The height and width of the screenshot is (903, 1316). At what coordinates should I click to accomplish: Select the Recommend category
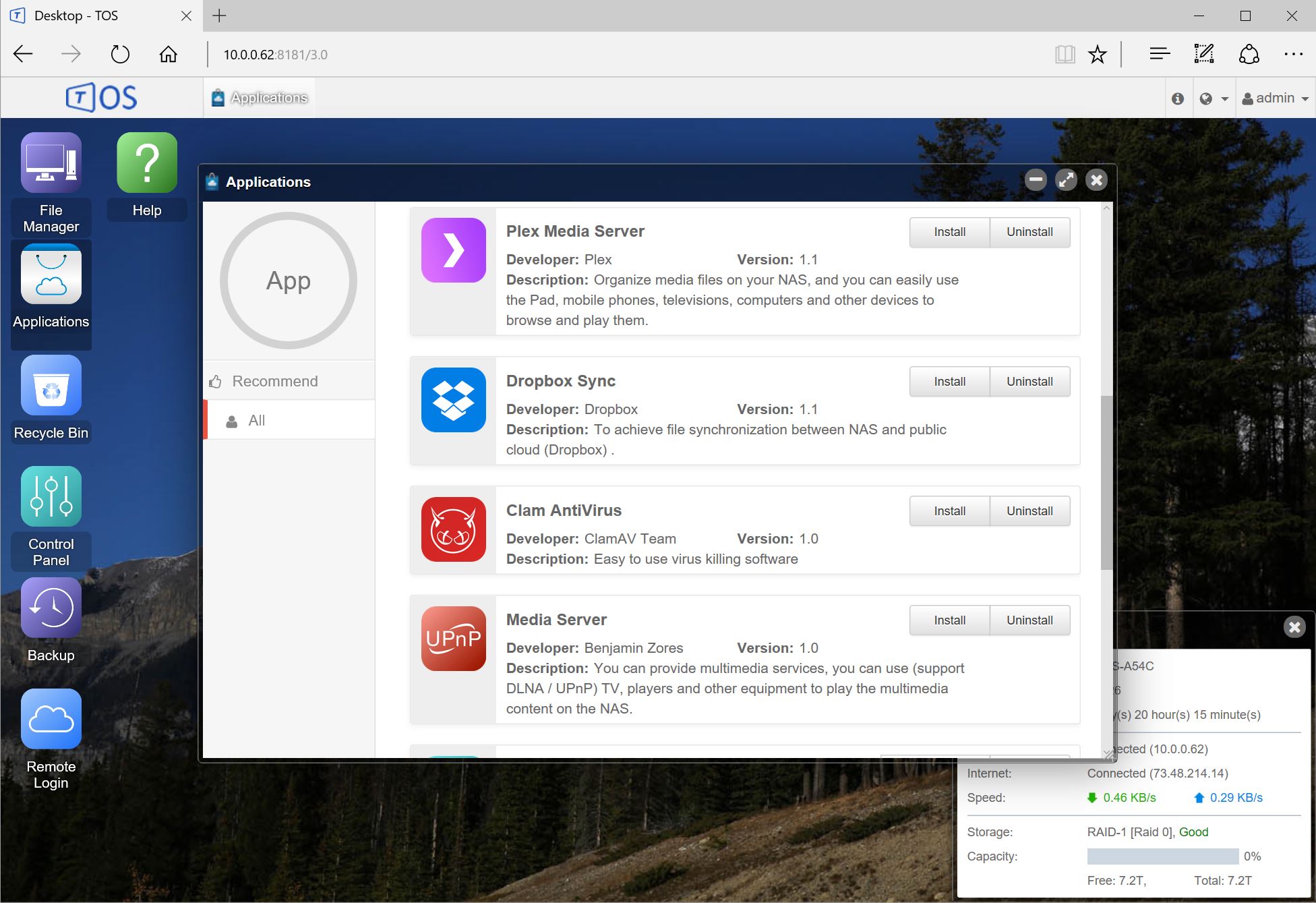275,381
